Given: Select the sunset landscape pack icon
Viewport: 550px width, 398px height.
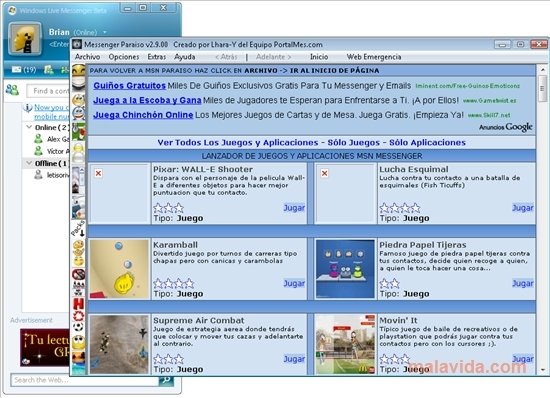Looking at the screenshot, I should tap(79, 363).
